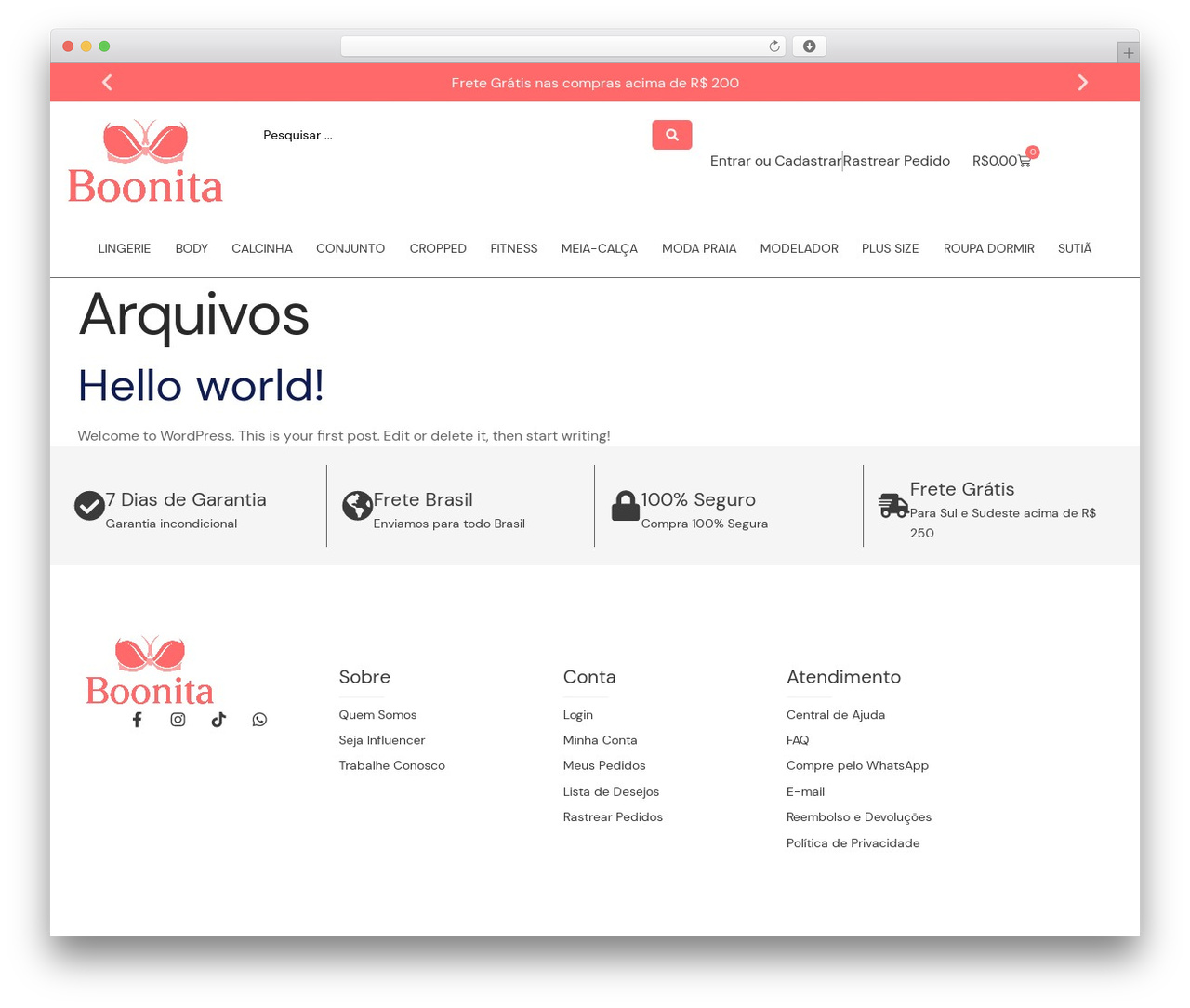Screen dimensions: 1190x1008
Task: Click Quem Somos footer link
Action: pos(377,715)
